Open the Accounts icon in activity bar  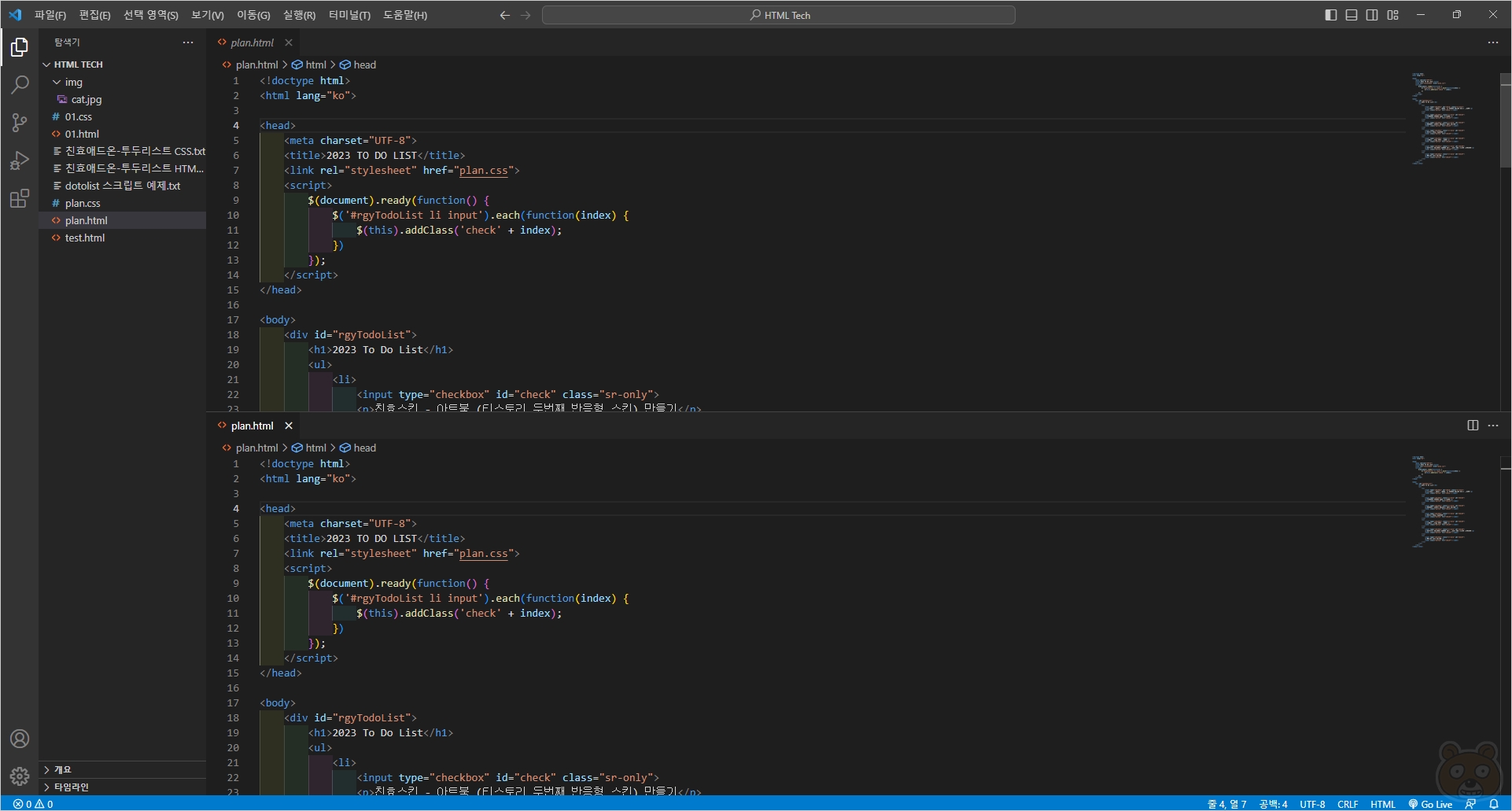pyautogui.click(x=20, y=739)
